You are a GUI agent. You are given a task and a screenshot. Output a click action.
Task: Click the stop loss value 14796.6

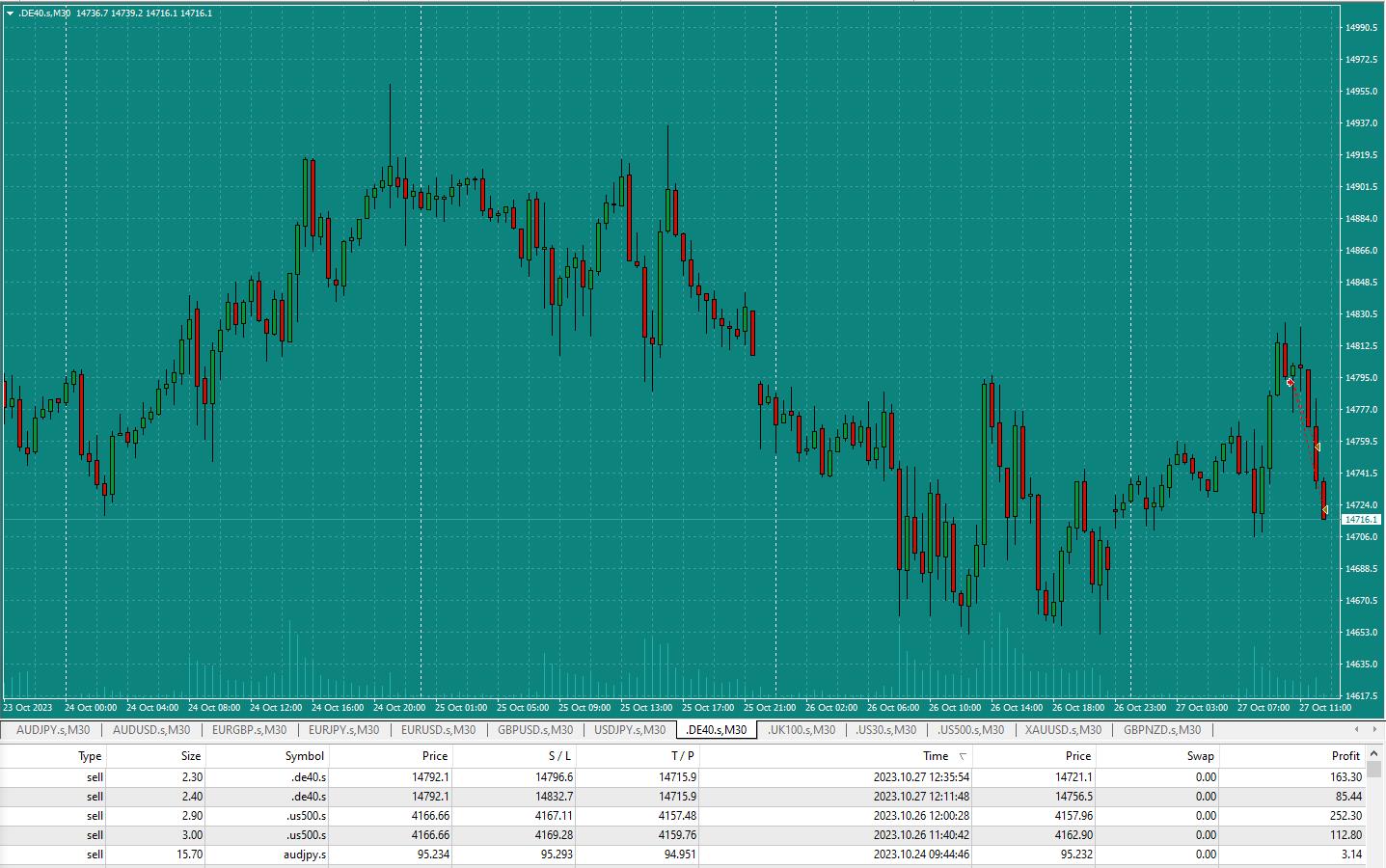555,777
